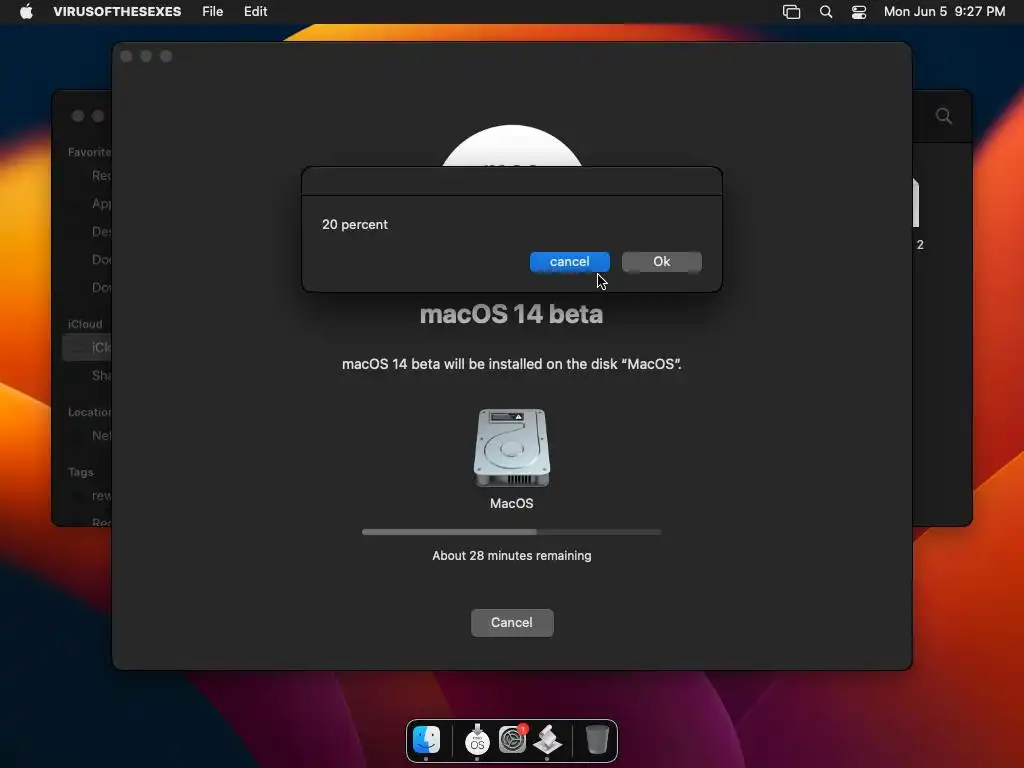Open the Trash in the Dock

597,740
